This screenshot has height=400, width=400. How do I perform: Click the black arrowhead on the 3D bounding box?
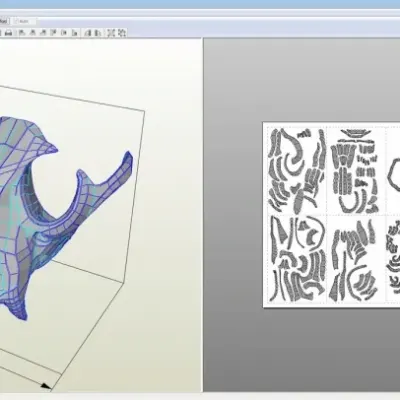click(x=46, y=386)
